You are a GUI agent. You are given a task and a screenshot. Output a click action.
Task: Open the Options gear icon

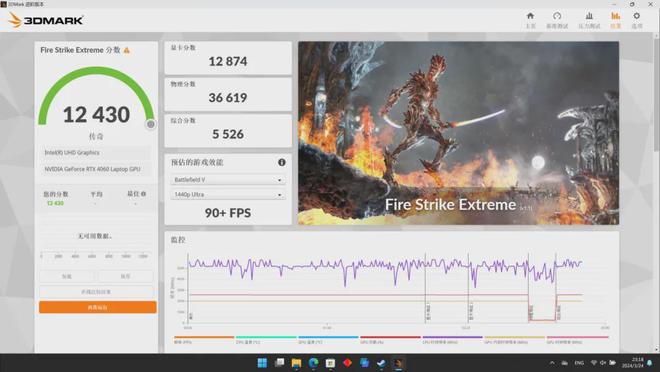pos(636,20)
